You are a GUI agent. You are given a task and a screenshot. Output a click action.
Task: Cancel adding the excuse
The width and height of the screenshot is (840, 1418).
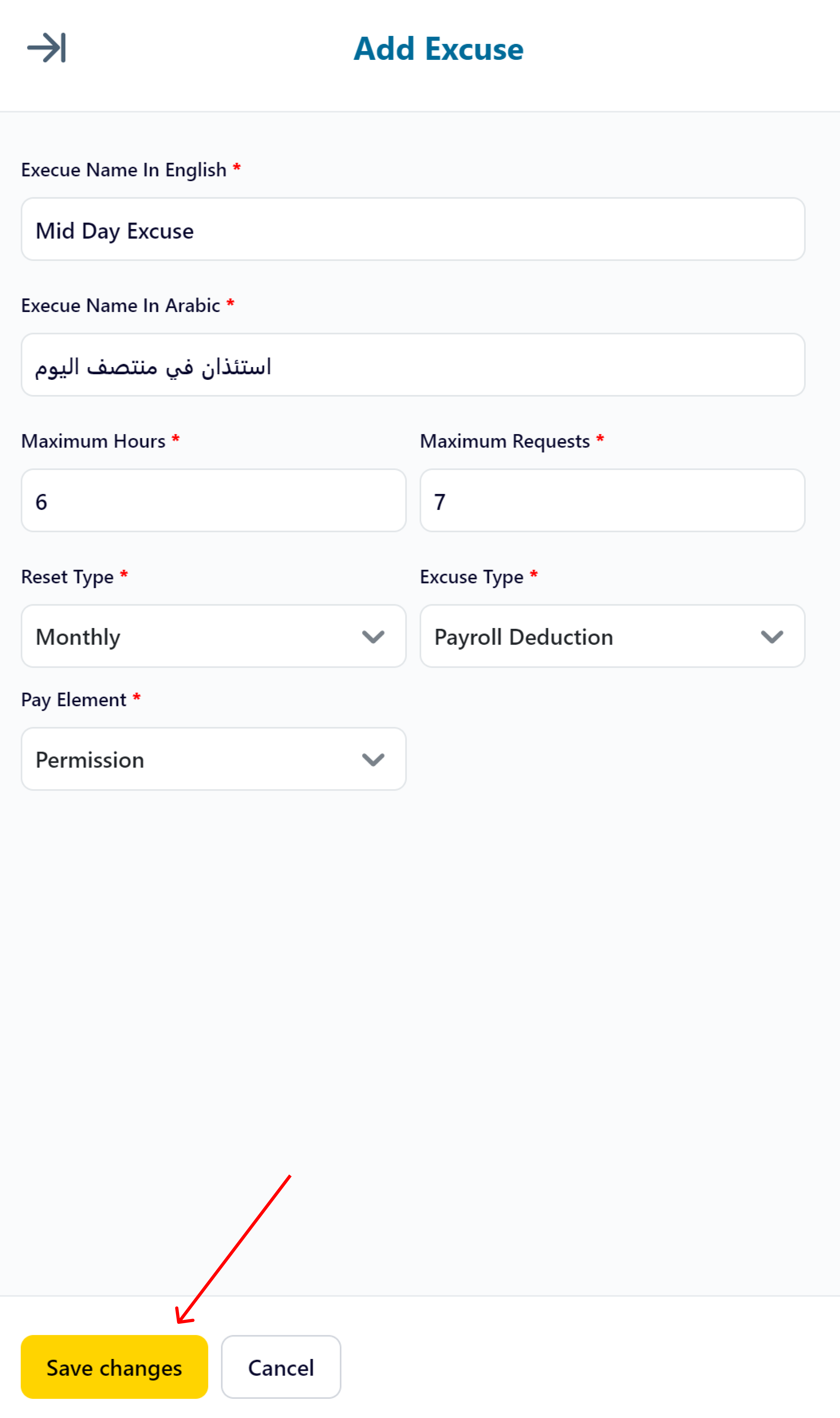[x=281, y=1367]
